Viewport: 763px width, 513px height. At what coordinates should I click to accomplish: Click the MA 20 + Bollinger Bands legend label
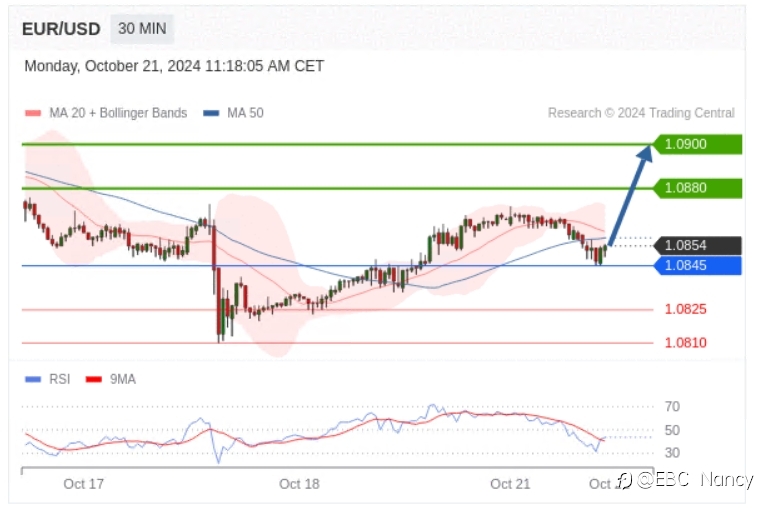point(118,113)
